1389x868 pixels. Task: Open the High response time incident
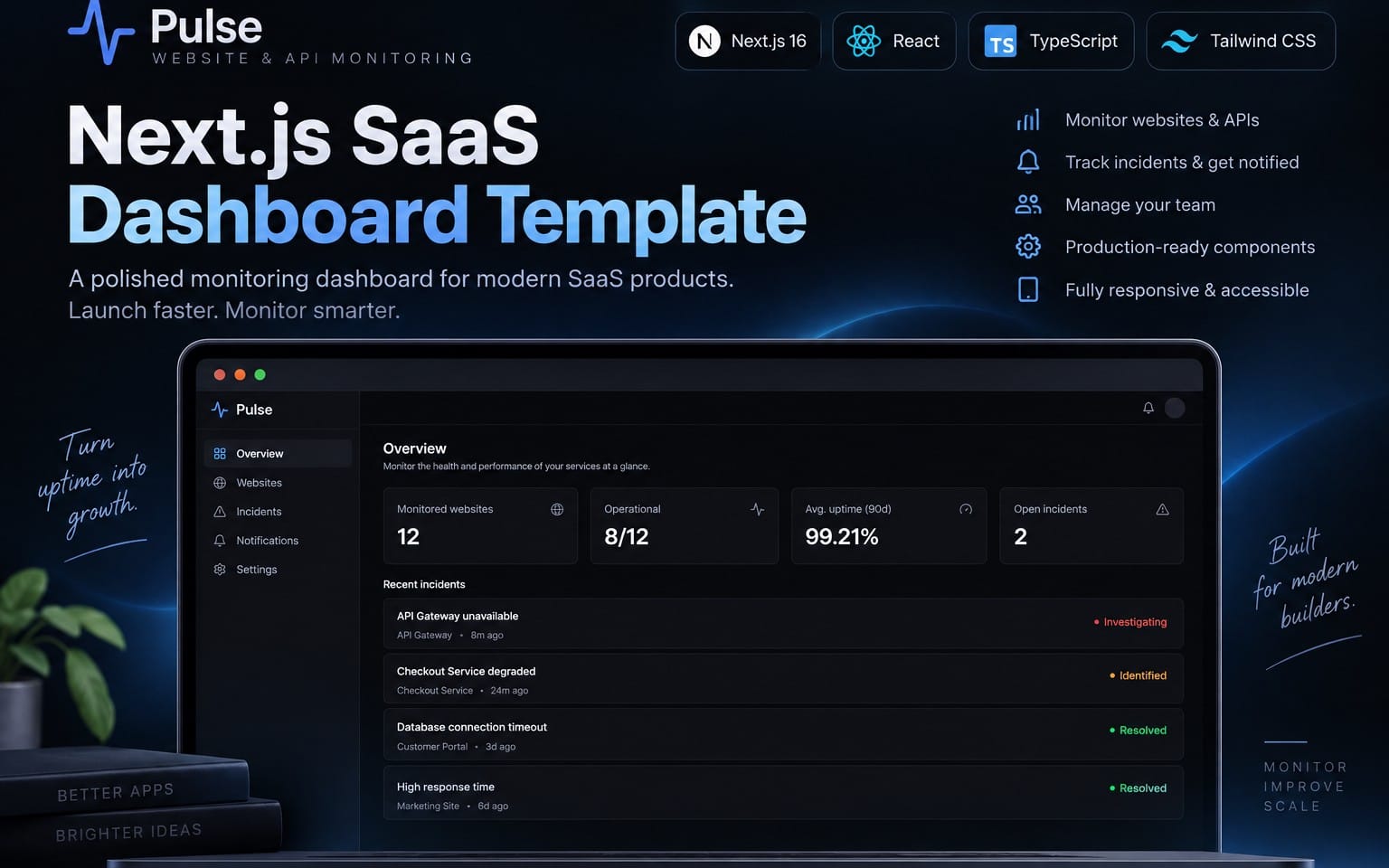point(783,794)
